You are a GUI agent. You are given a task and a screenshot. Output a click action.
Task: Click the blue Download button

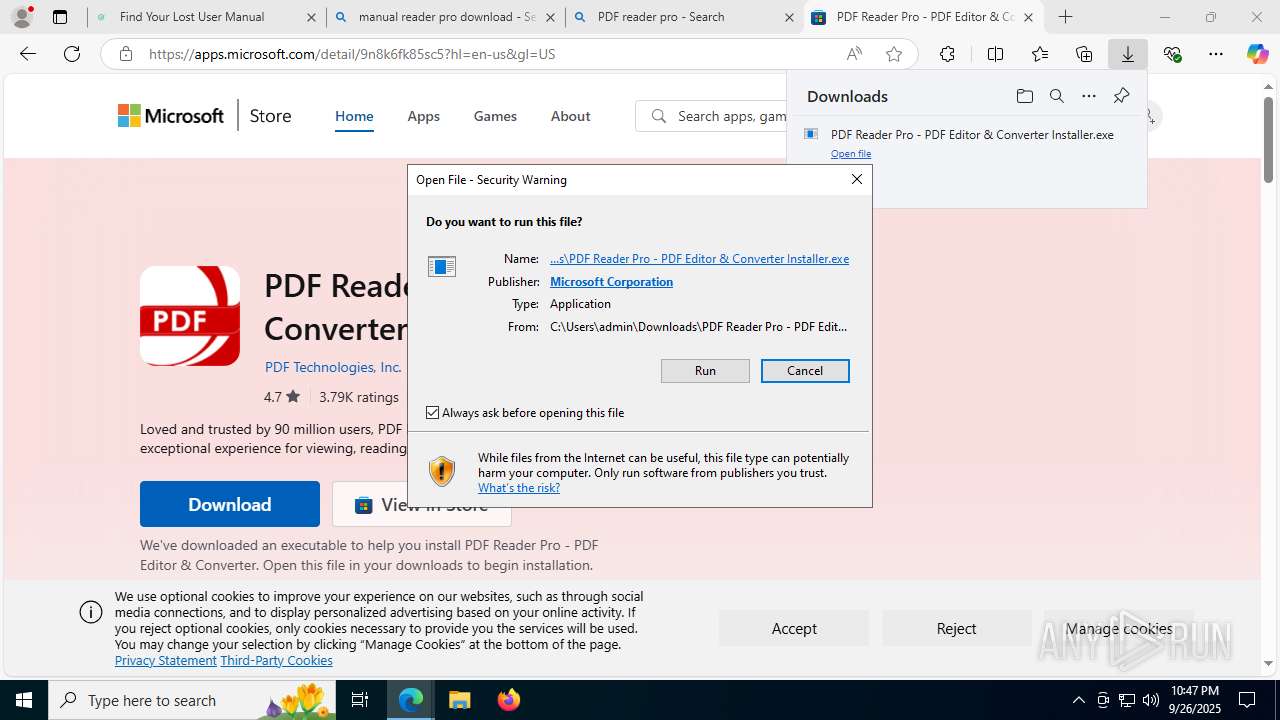[x=230, y=504]
